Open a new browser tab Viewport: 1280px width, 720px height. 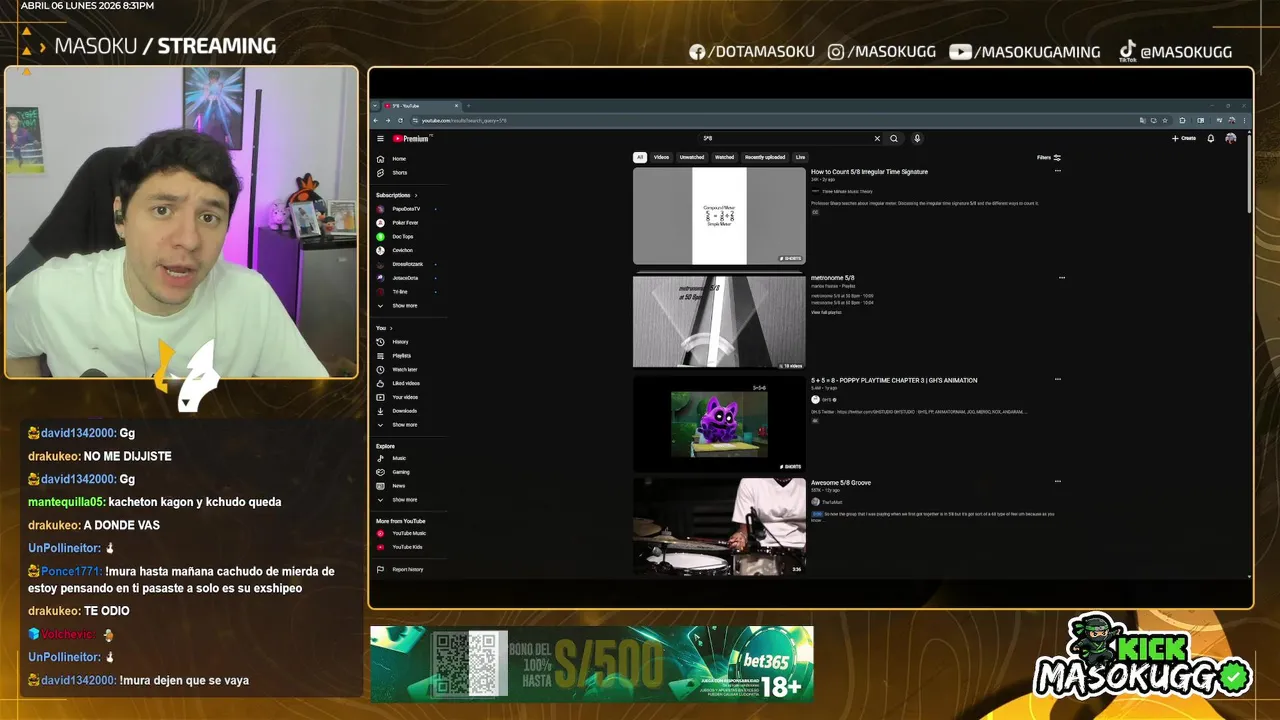pos(468,106)
